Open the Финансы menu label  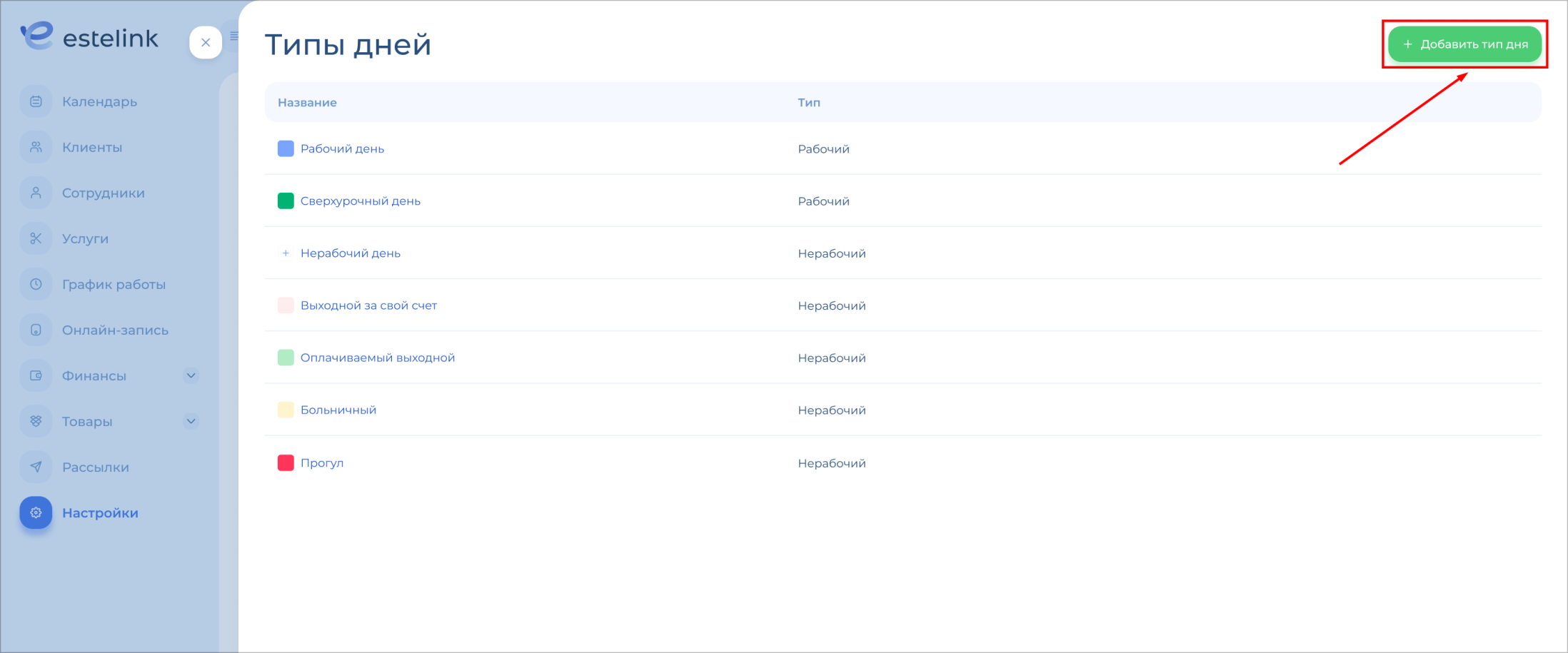pos(94,375)
